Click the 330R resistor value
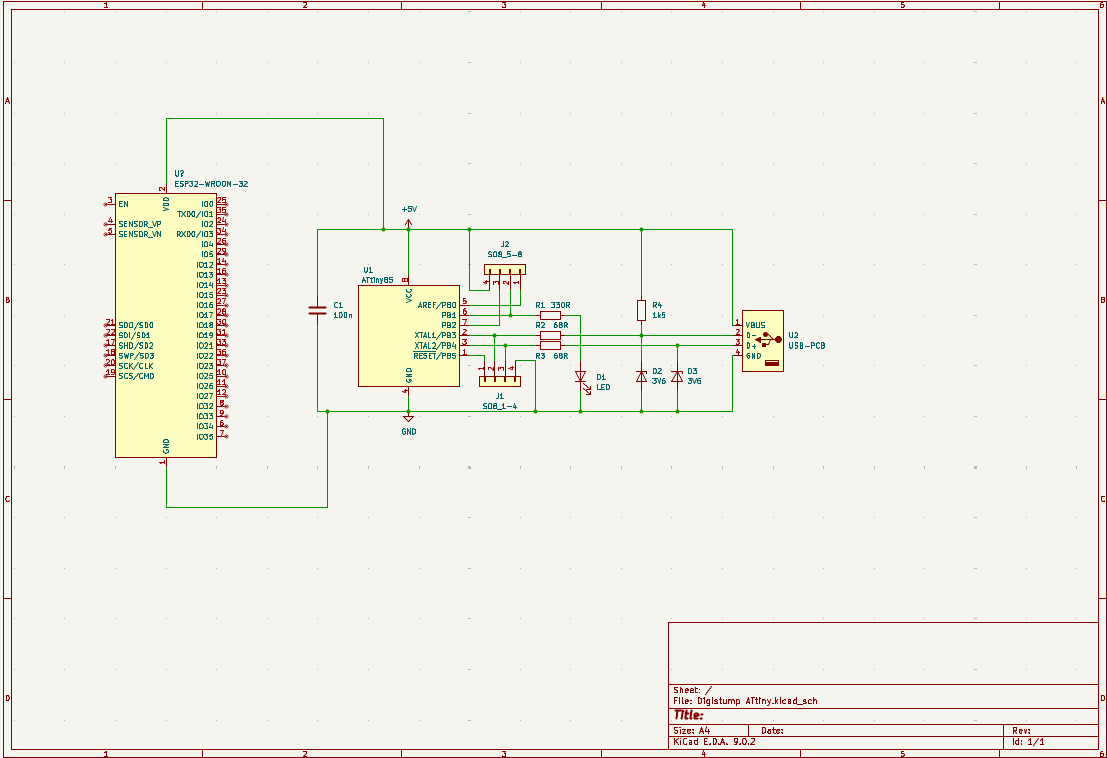1108x758 pixels. (x=560, y=305)
